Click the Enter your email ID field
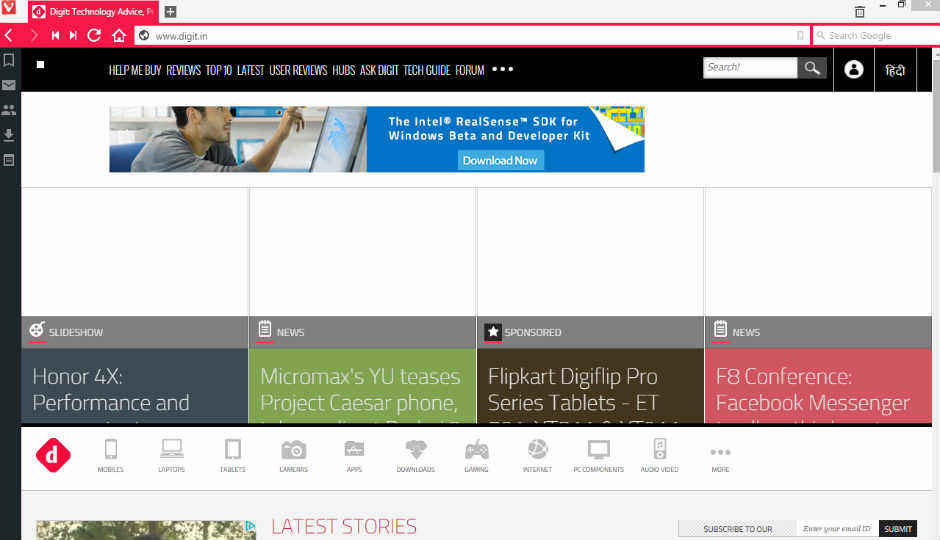Viewport: 940px width, 540px height. tap(837, 529)
